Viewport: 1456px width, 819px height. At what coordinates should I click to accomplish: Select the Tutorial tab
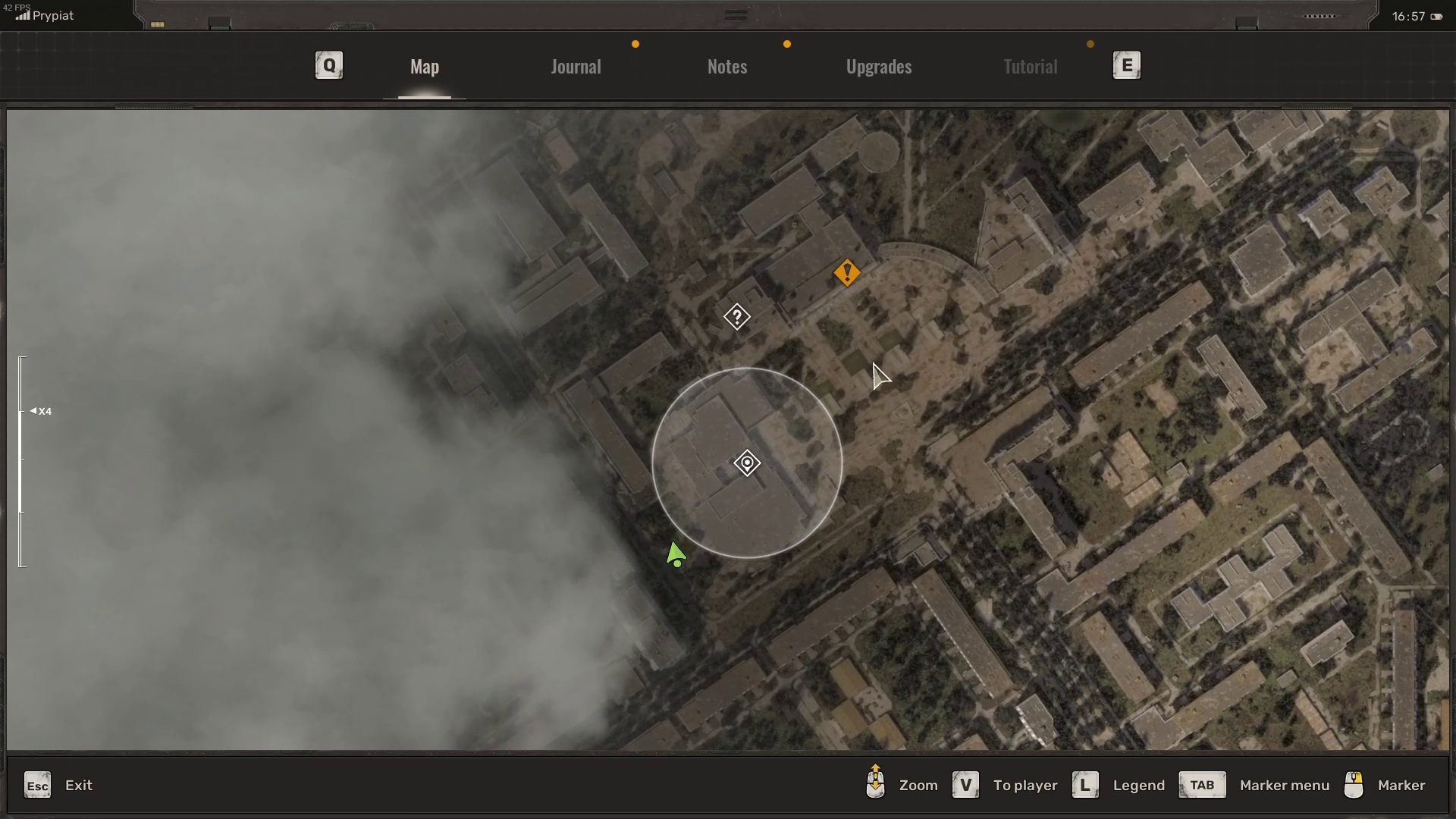(x=1030, y=67)
